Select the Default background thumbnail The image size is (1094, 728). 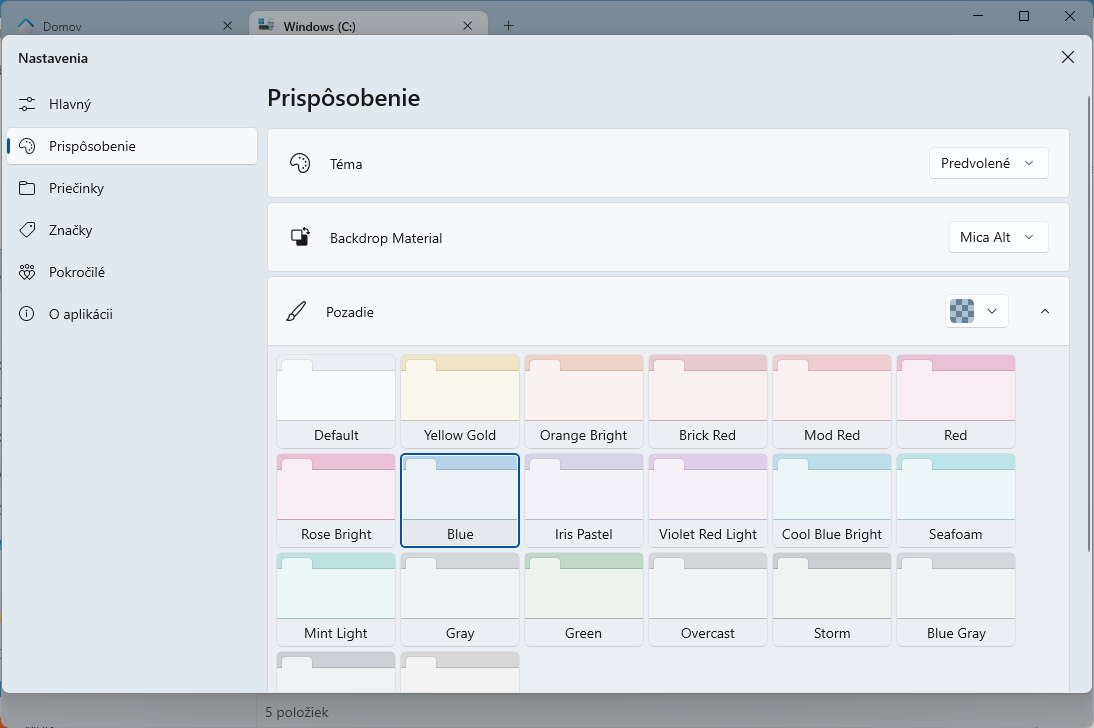336,400
